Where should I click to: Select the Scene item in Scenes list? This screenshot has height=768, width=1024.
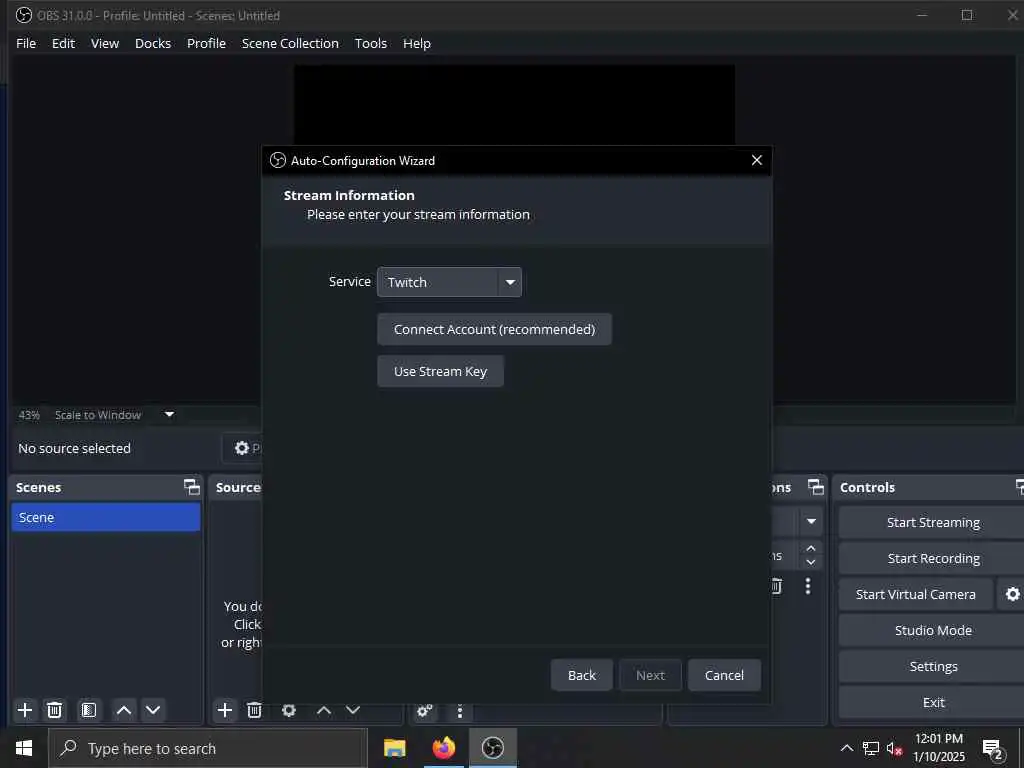106,517
